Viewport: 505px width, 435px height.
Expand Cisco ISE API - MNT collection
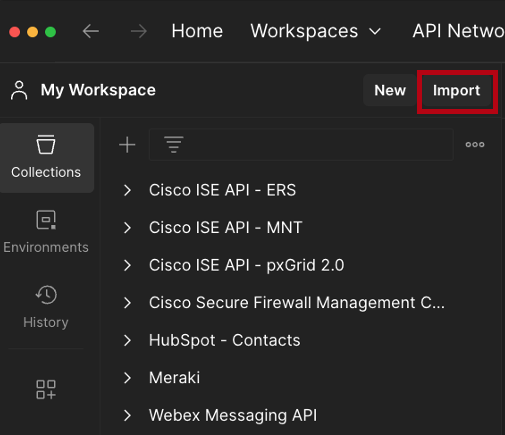[x=127, y=228]
